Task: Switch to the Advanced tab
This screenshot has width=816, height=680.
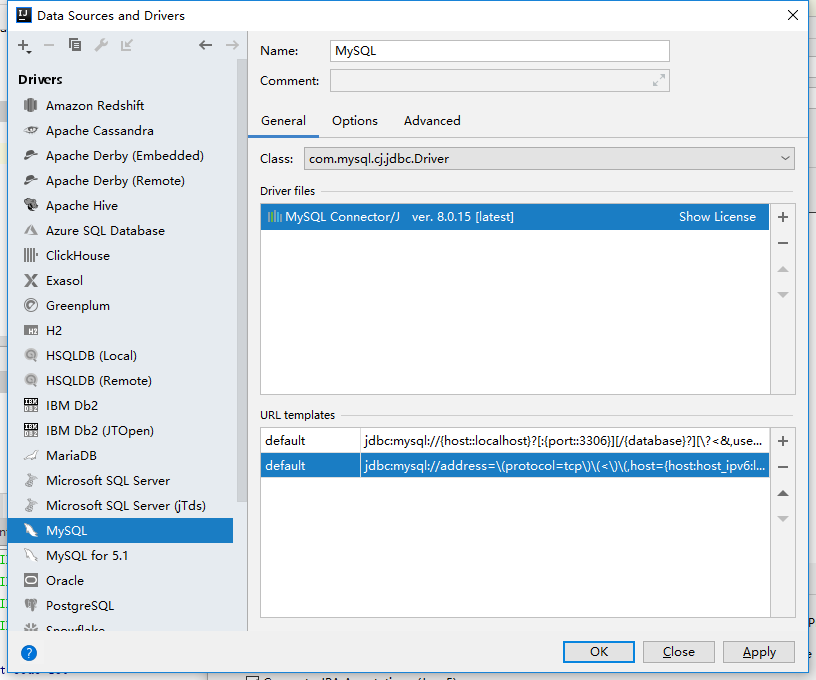Action: 432,121
